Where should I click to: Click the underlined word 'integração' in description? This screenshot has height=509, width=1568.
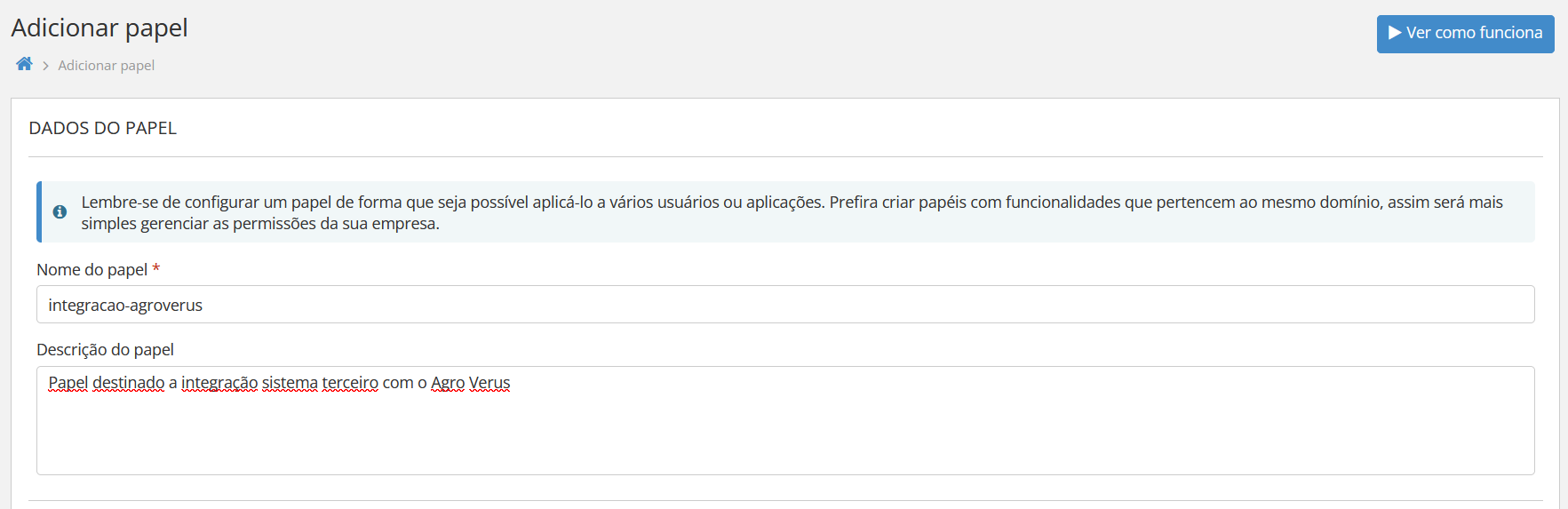(219, 383)
